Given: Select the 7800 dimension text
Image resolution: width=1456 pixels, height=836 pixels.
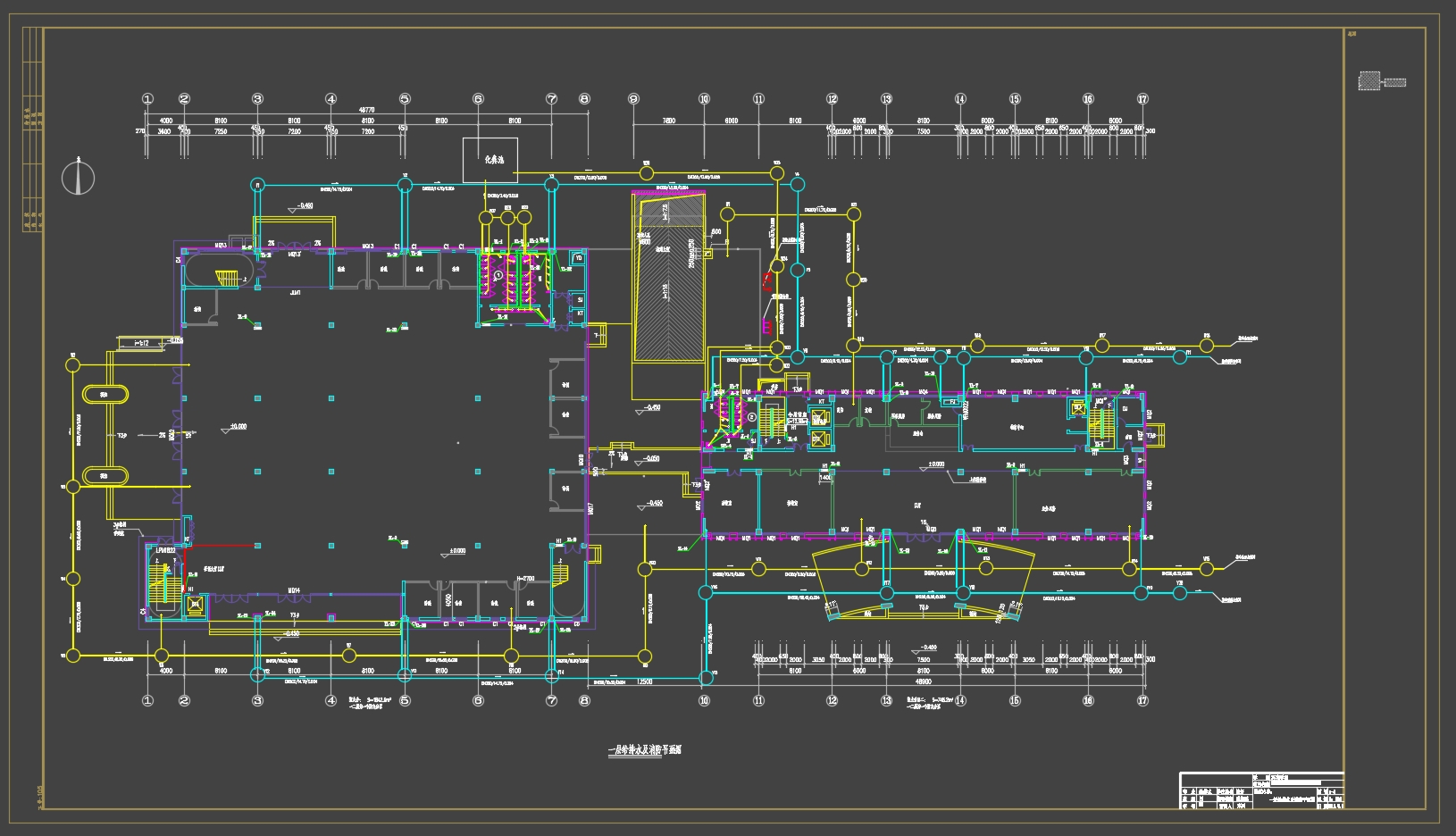Looking at the screenshot, I should point(668,121).
